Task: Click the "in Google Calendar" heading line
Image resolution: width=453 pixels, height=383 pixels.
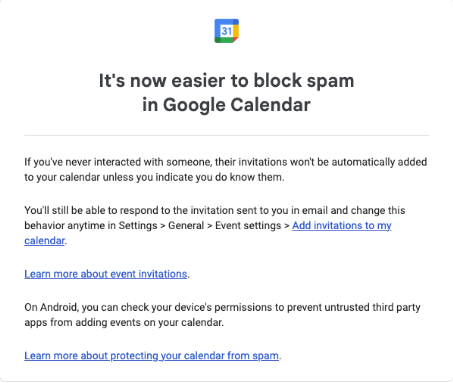Action: (x=226, y=105)
